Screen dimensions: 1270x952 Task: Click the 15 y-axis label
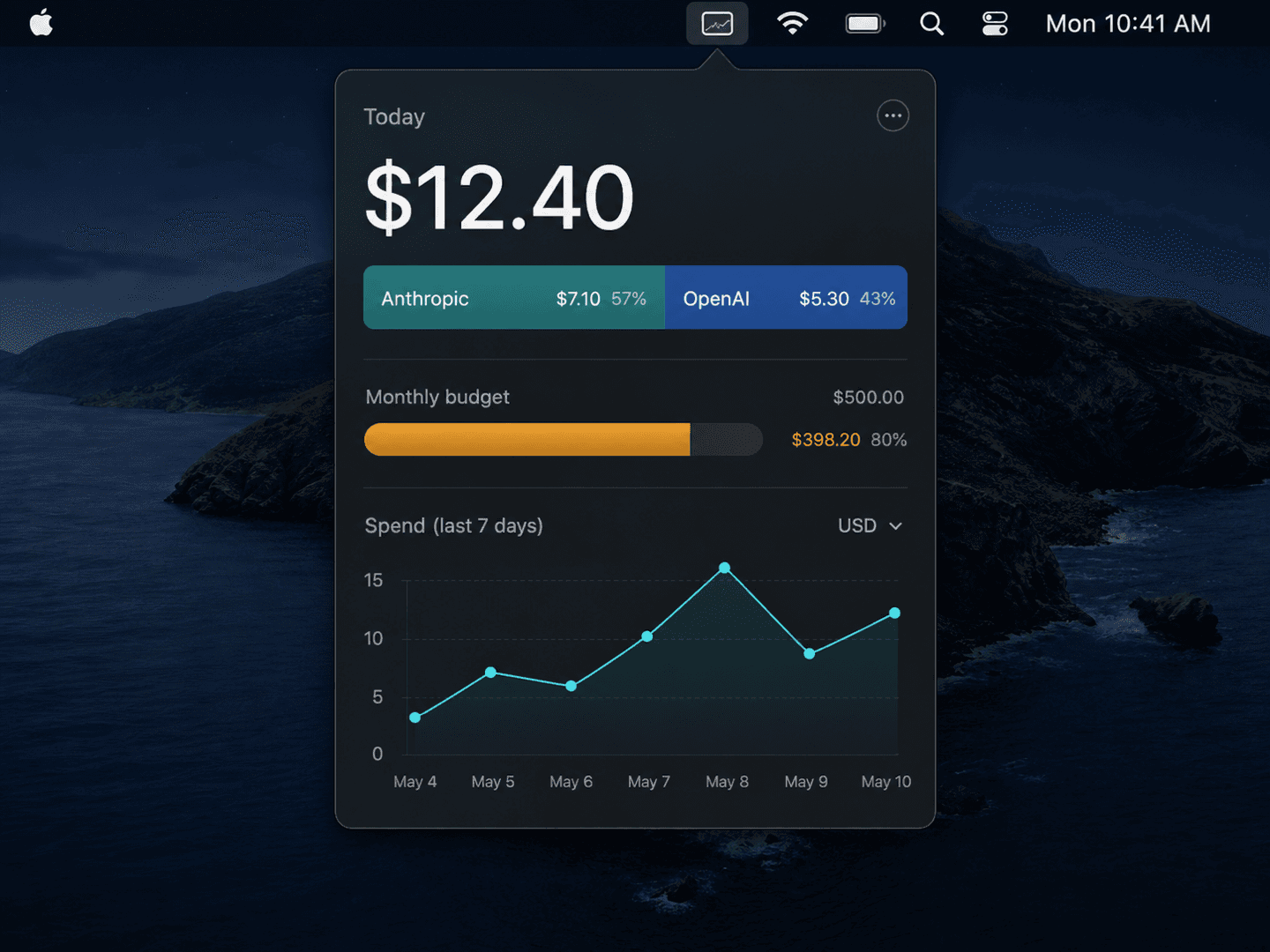[x=374, y=580]
